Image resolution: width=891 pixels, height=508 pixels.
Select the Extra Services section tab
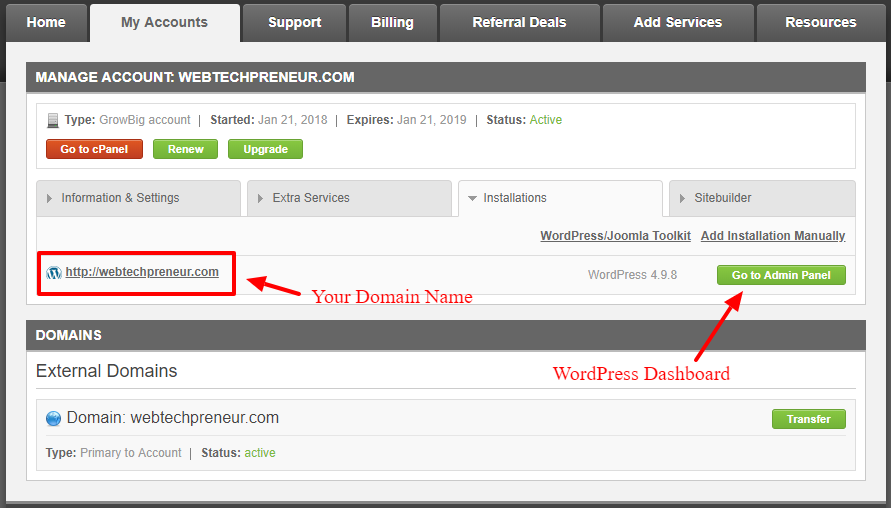tap(349, 198)
